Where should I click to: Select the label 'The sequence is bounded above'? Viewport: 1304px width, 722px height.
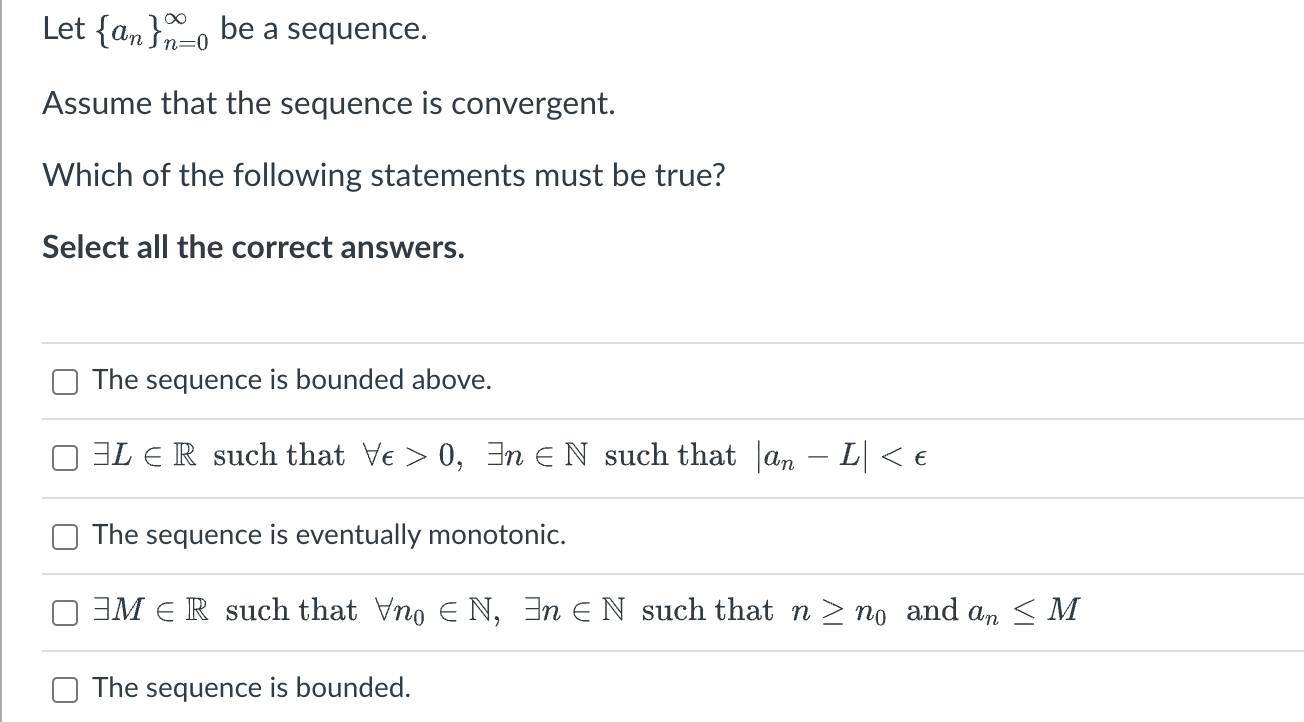click(x=290, y=380)
